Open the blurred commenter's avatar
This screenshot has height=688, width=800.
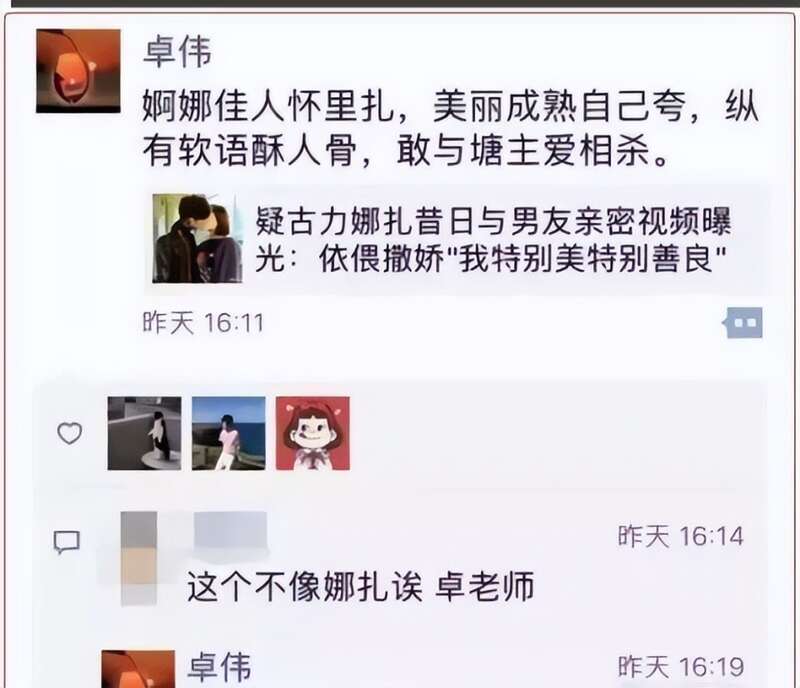click(139, 558)
